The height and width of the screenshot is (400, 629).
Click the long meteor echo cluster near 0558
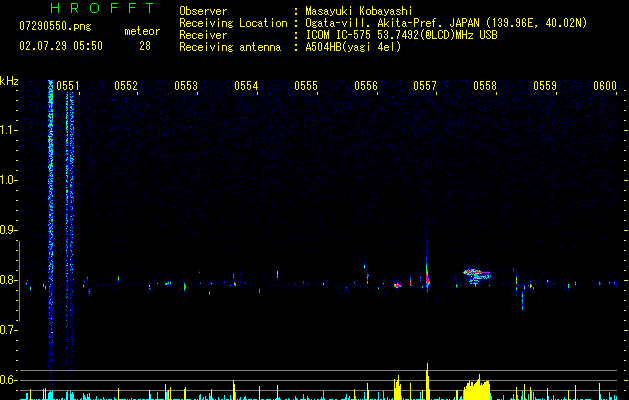(x=477, y=276)
